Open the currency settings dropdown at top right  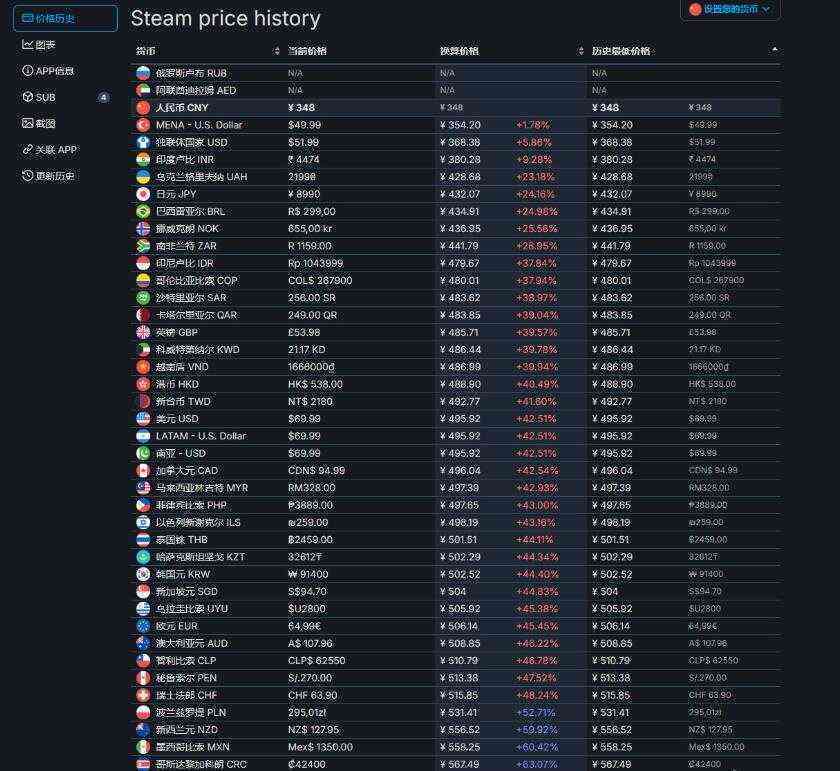[730, 9]
